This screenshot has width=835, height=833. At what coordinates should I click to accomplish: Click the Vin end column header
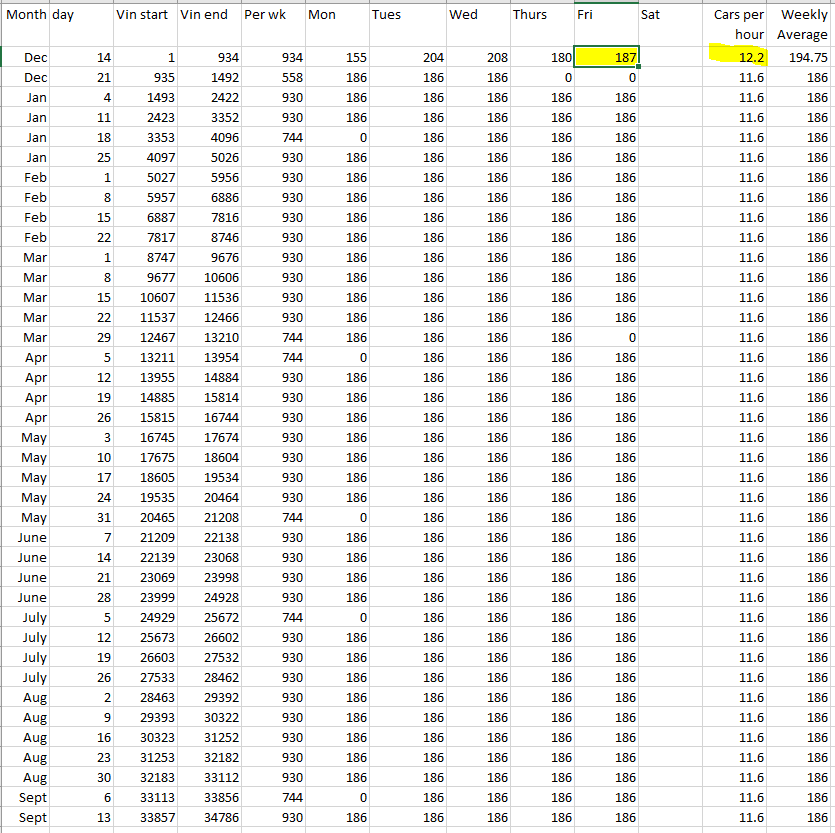205,15
